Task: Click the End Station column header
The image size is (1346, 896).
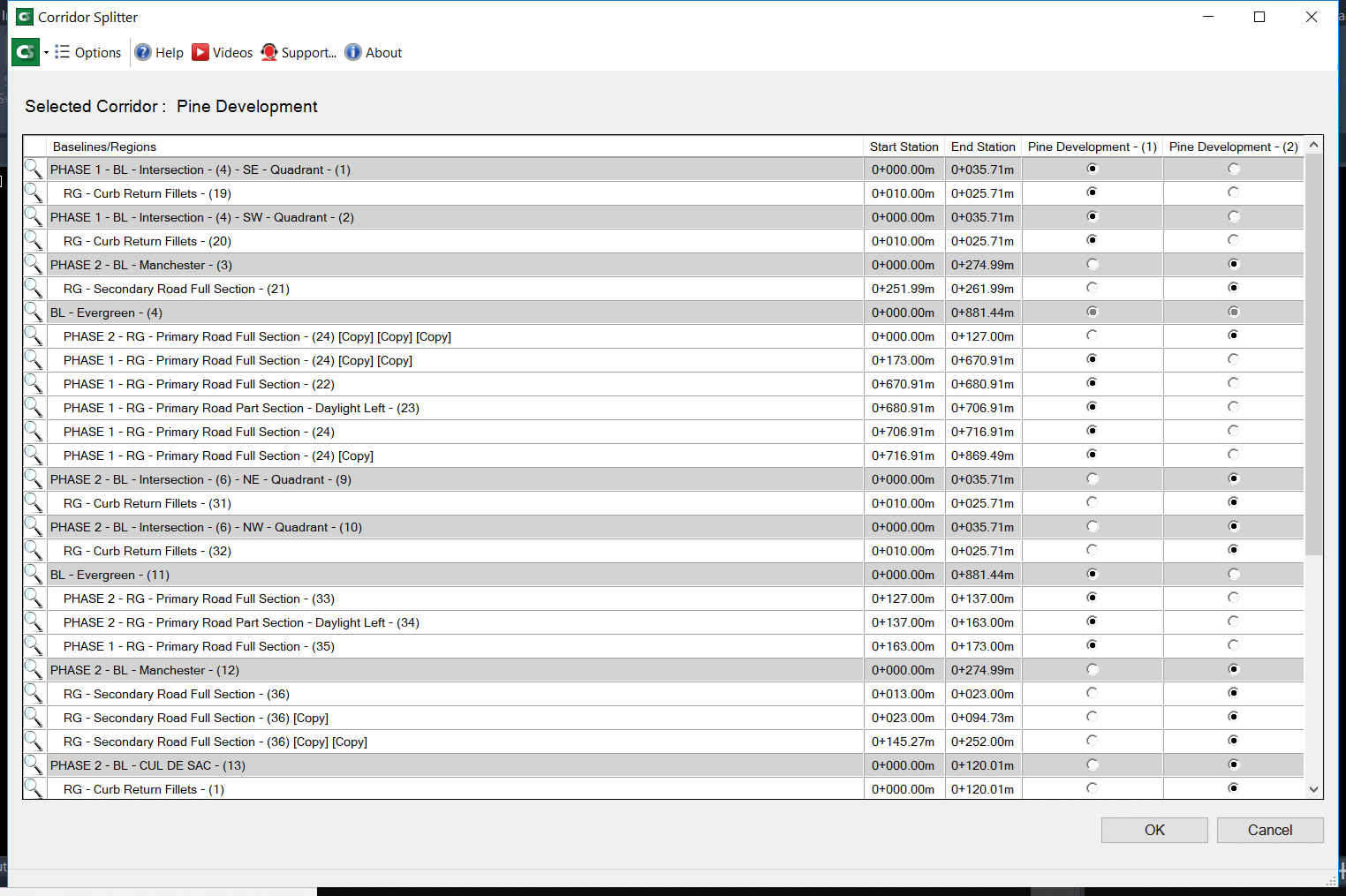Action: pos(983,147)
